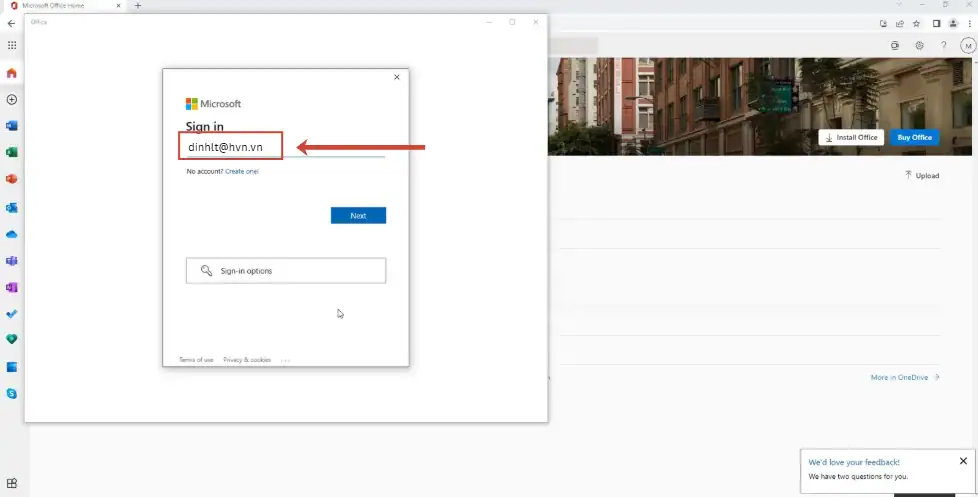The height and width of the screenshot is (497, 978).
Task: Open Outlook from the sidebar
Action: 12,207
